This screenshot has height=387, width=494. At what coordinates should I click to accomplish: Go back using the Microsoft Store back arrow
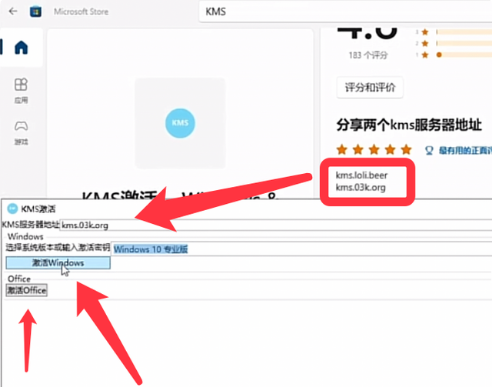[x=13, y=11]
